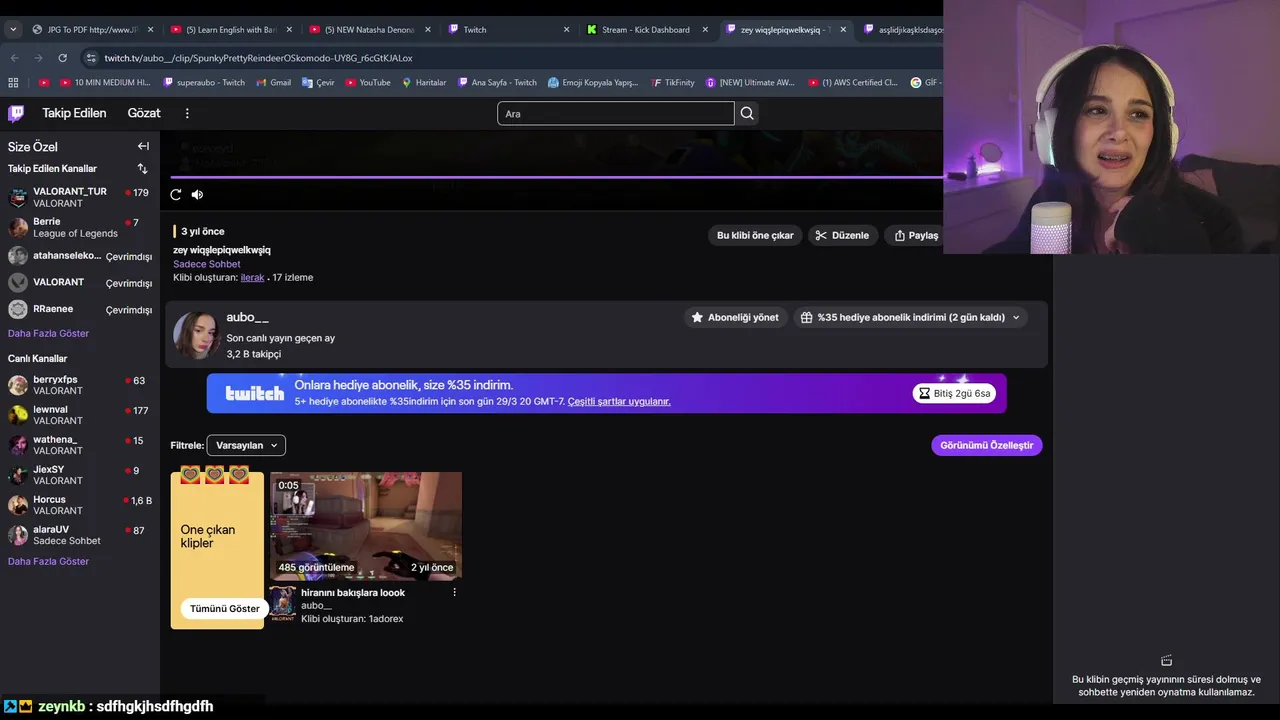This screenshot has height=720, width=1280.
Task: Open wathena_ live channel
Action: pos(78,445)
